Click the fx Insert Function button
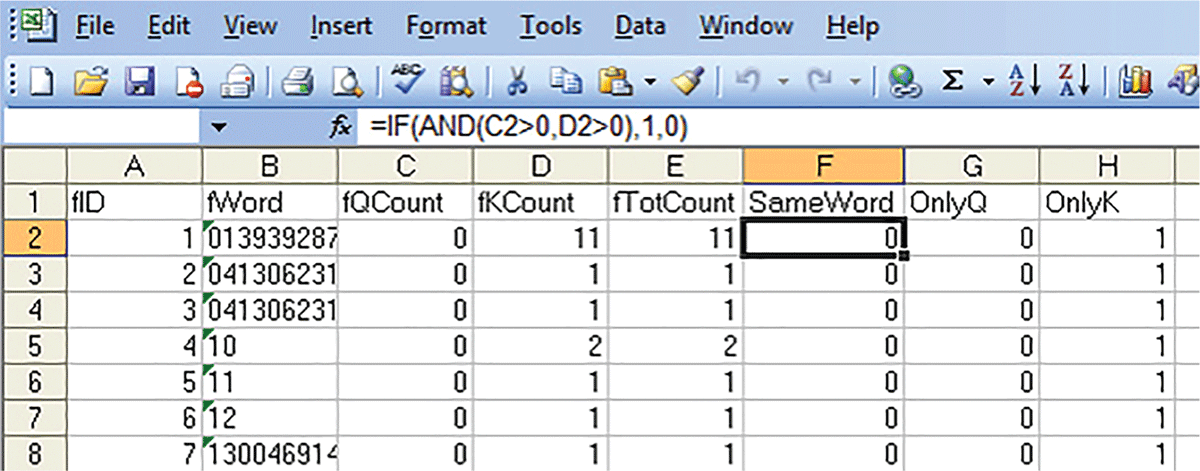1200x471 pixels. [x=342, y=127]
